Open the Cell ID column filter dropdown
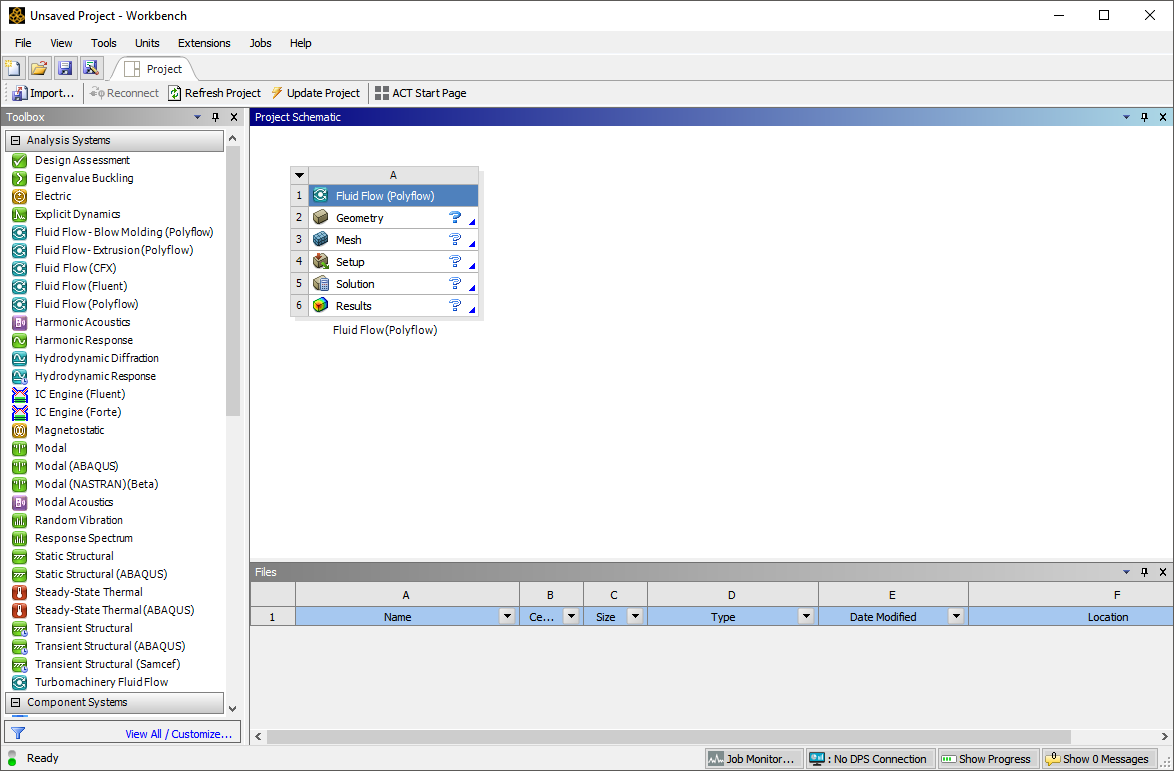The height and width of the screenshot is (771, 1174). click(571, 617)
